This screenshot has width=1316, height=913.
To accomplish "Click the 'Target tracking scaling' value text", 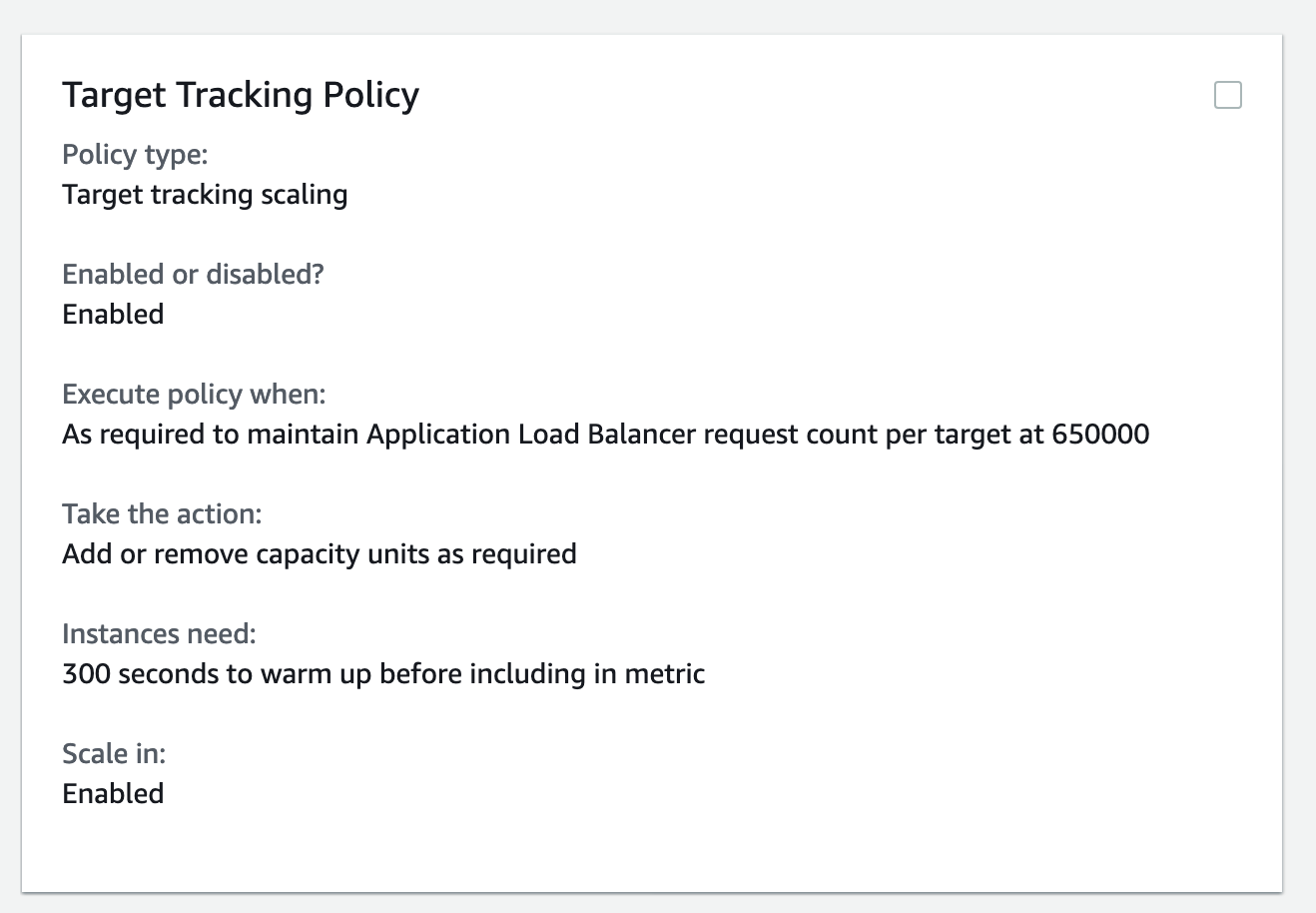I will (205, 195).
